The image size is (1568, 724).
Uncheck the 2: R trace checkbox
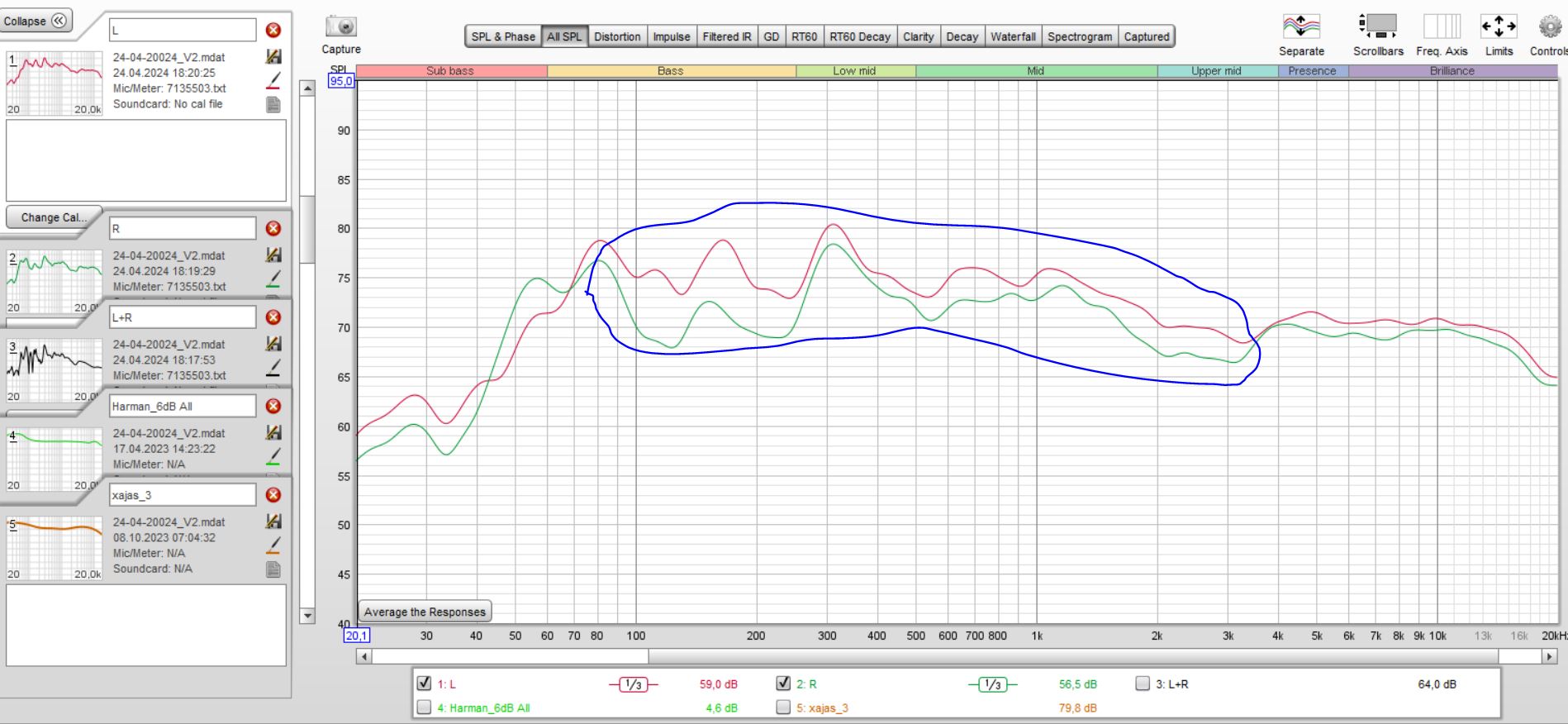pyautogui.click(x=783, y=684)
